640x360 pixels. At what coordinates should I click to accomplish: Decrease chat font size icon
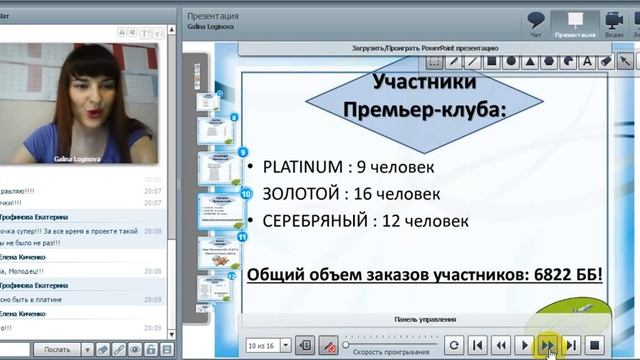[x=159, y=33]
